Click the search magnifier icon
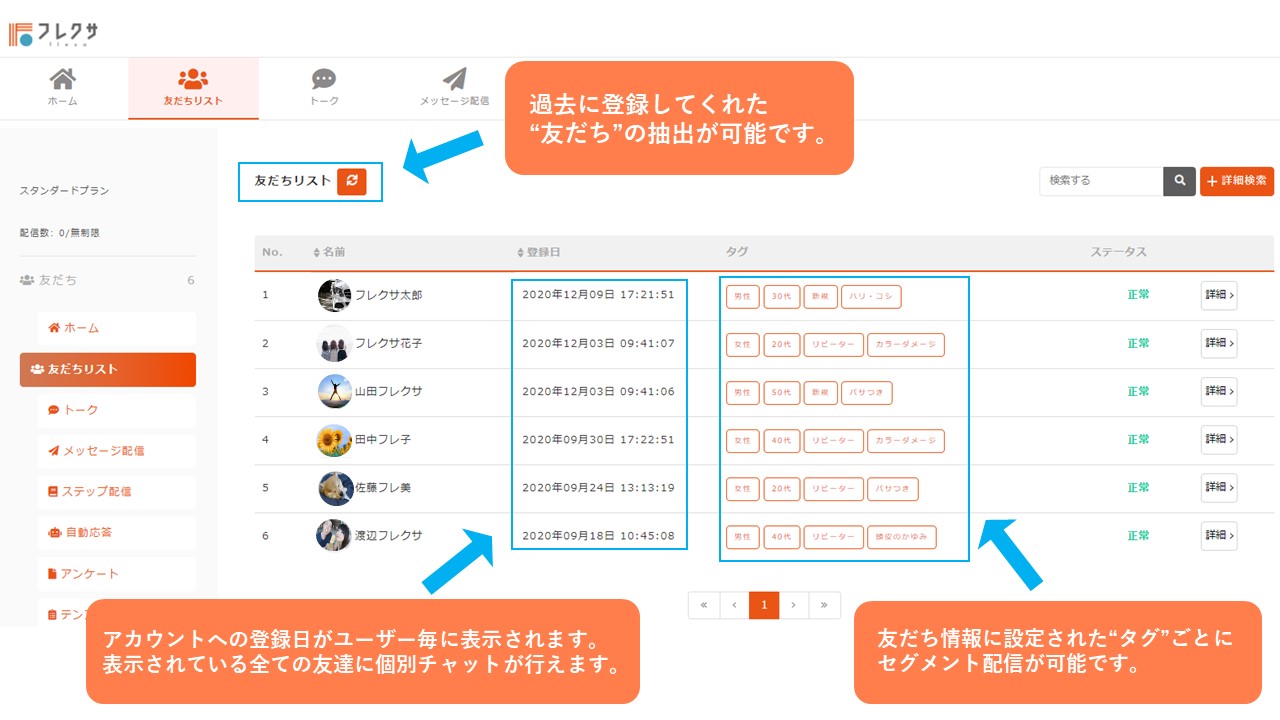The image size is (1280, 720). pyautogui.click(x=1179, y=181)
